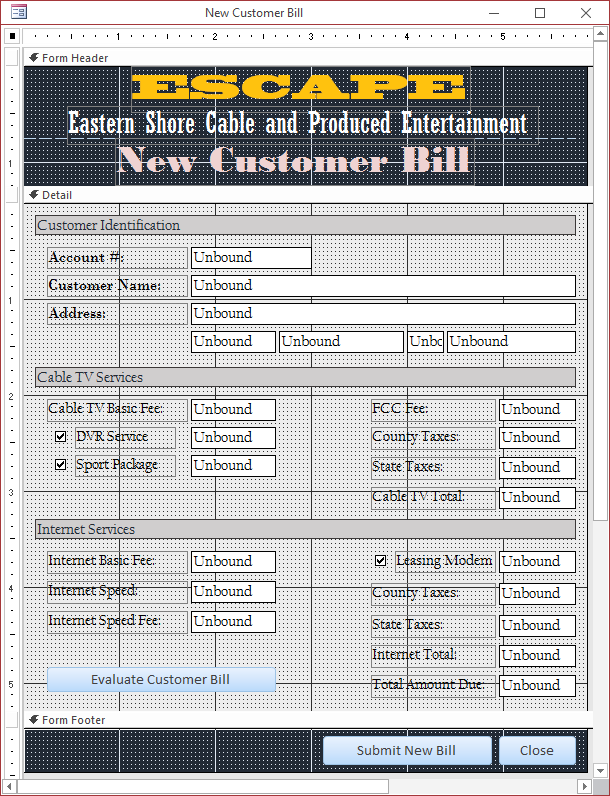Select the New Customer Bill header label

coord(294,161)
